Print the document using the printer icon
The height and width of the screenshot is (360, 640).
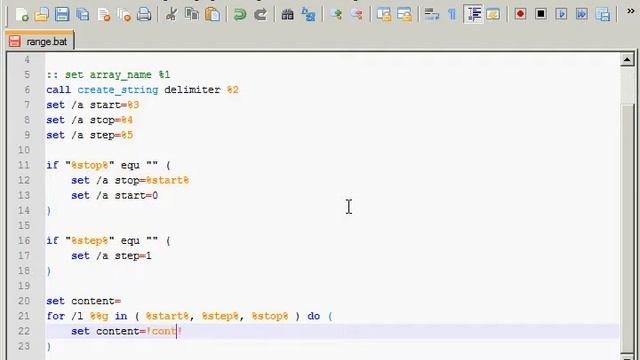coord(144,15)
